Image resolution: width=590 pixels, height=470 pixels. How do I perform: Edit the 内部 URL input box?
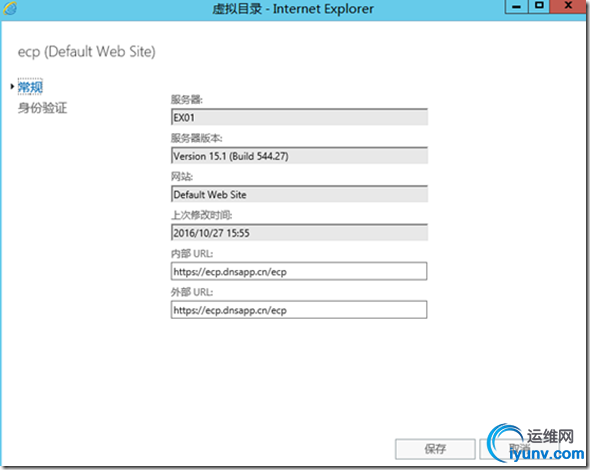[x=299, y=271]
